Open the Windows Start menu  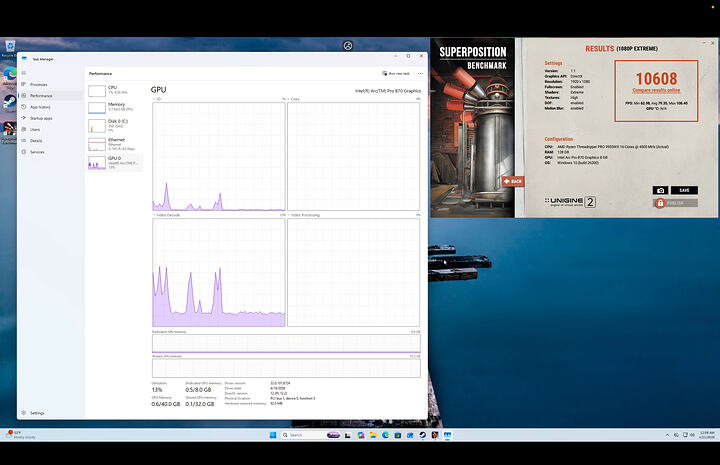pyautogui.click(x=273, y=435)
